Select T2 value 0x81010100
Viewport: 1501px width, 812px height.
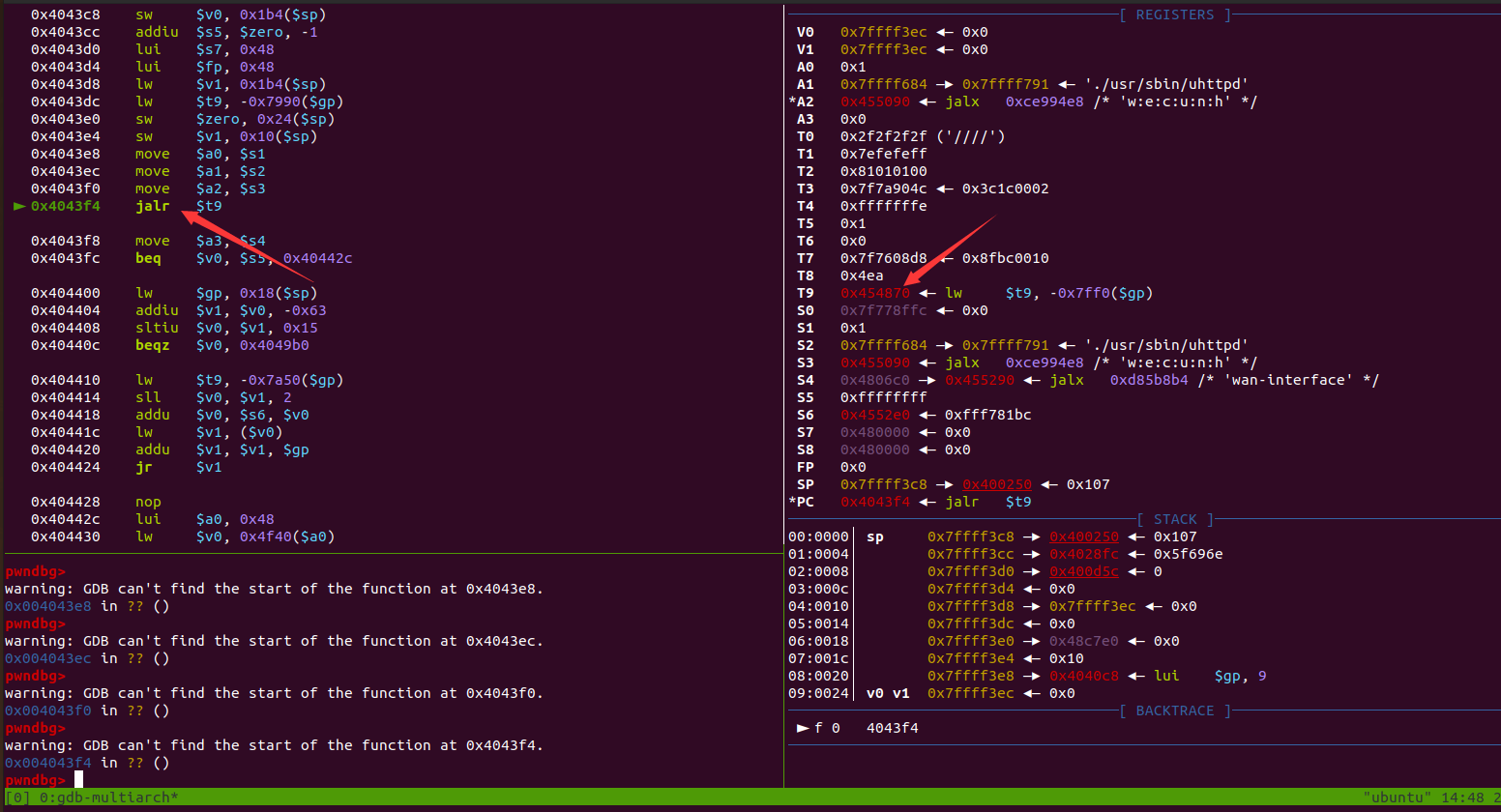point(883,171)
